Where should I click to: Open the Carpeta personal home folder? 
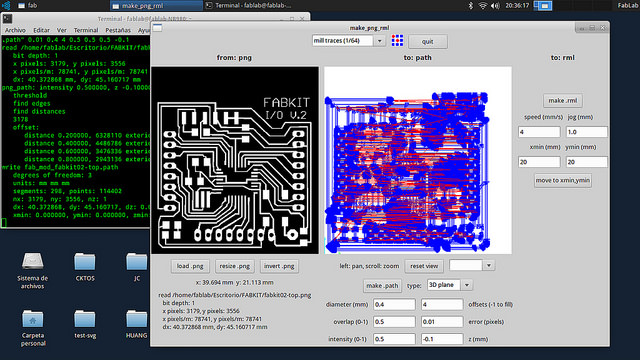[x=33, y=328]
